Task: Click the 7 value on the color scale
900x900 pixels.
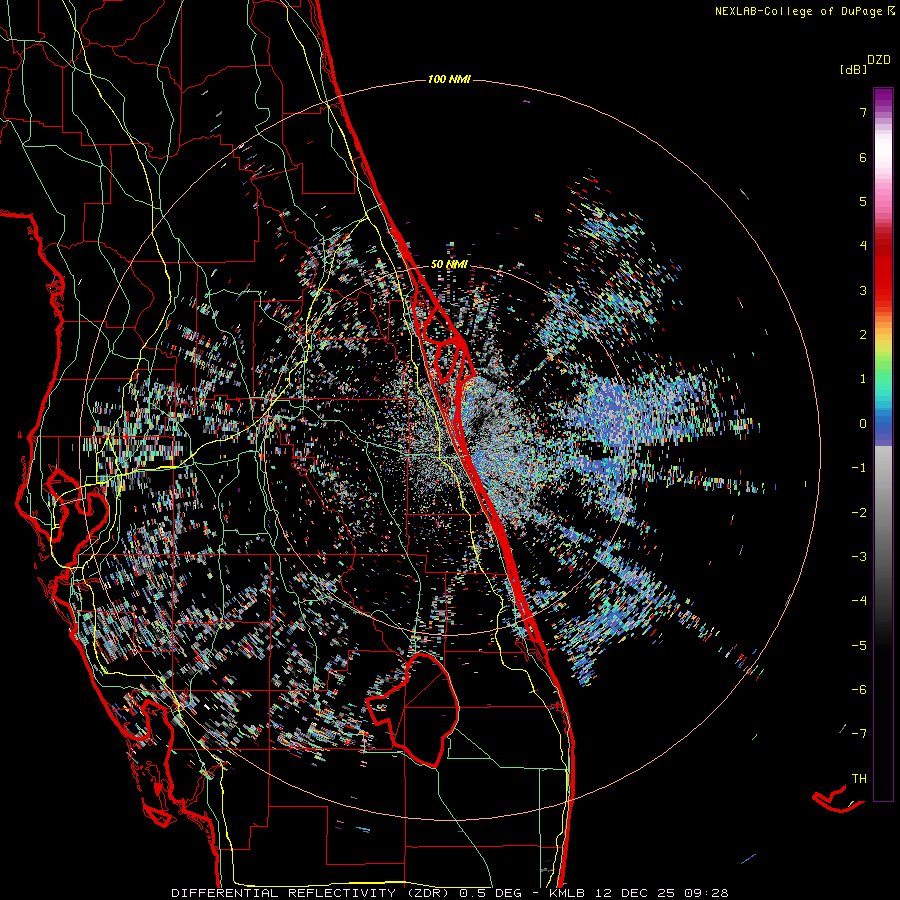Action: click(x=863, y=112)
